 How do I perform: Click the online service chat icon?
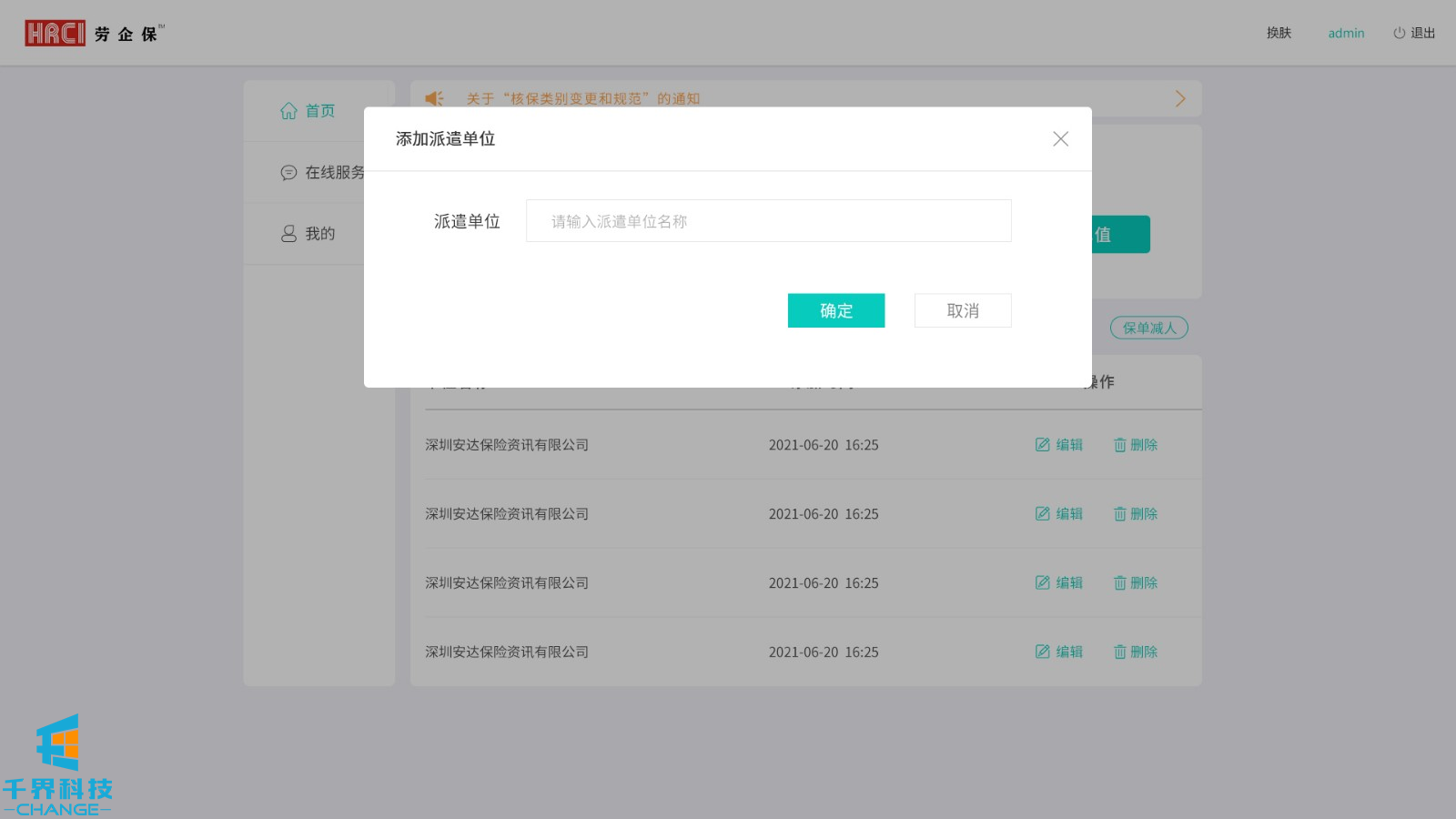click(288, 173)
